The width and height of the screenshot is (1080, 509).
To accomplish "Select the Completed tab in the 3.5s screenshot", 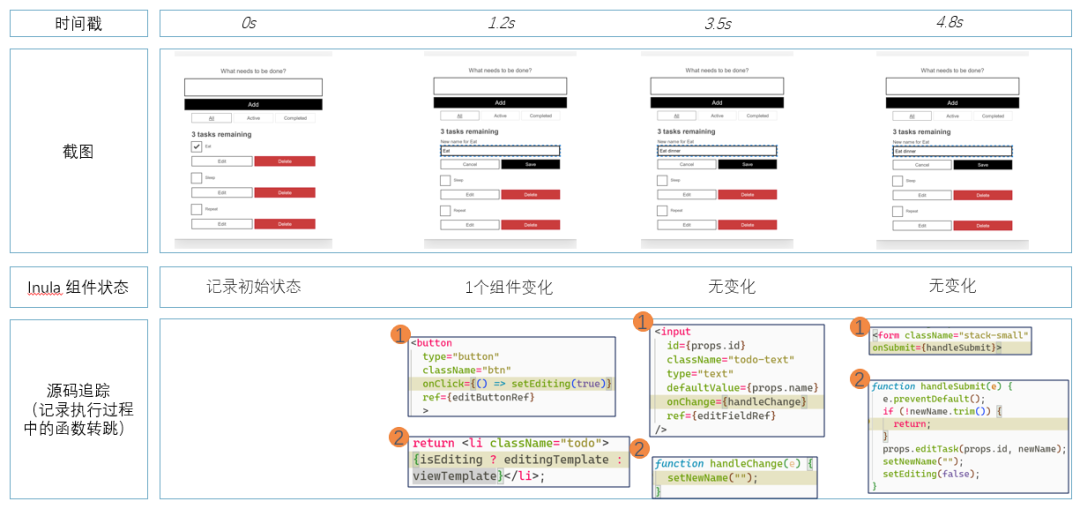I will [758, 116].
